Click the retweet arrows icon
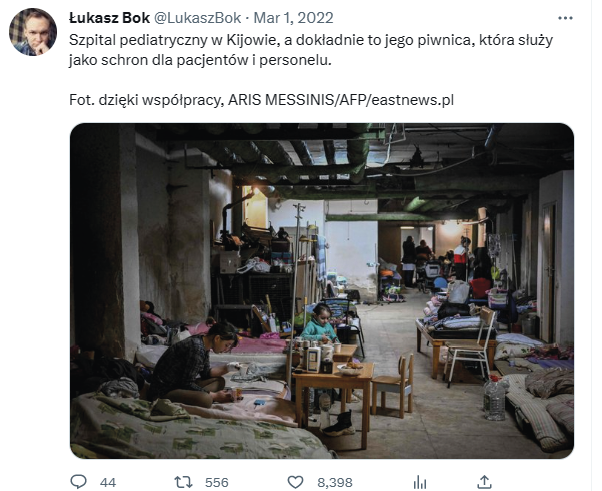The width and height of the screenshot is (602, 491). (x=184, y=482)
